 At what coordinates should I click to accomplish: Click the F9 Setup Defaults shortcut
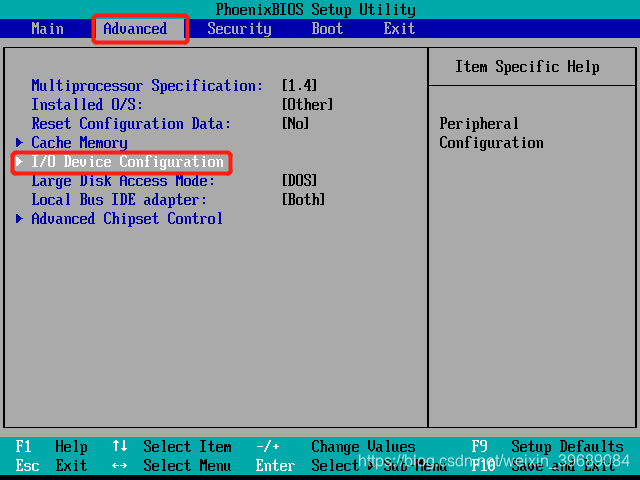(x=547, y=447)
